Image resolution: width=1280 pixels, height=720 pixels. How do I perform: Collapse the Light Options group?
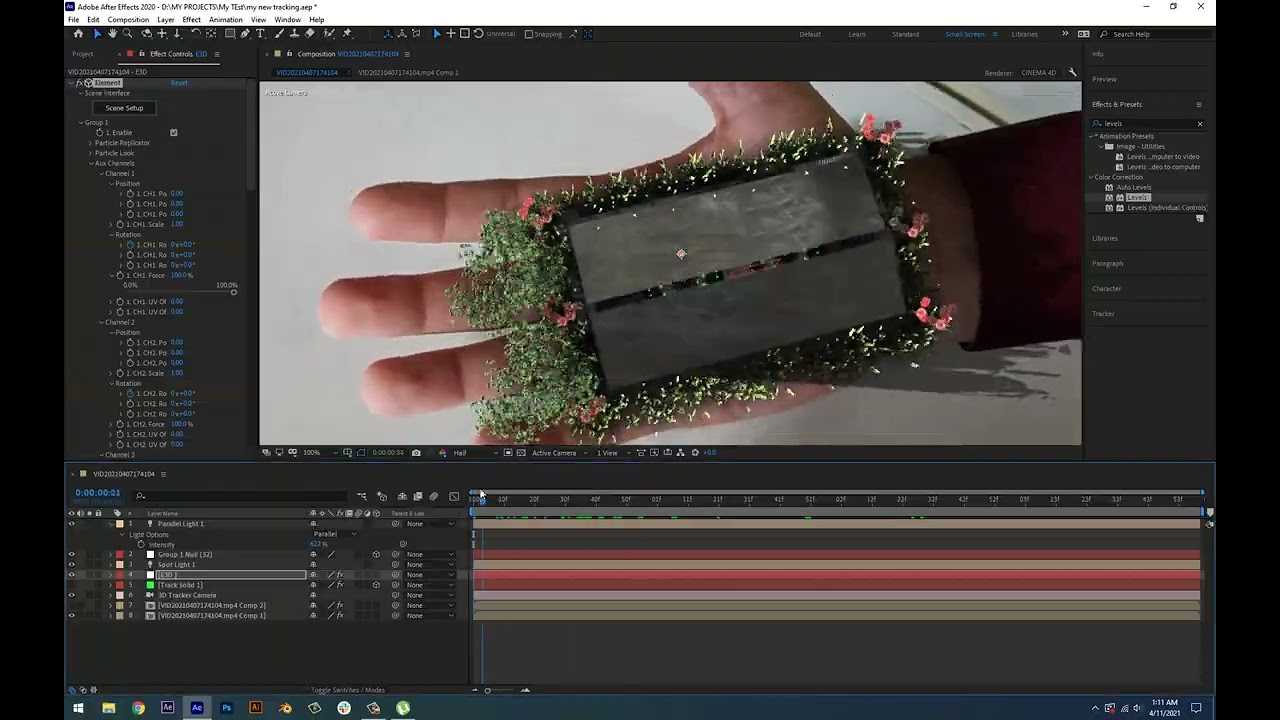[x=123, y=535]
